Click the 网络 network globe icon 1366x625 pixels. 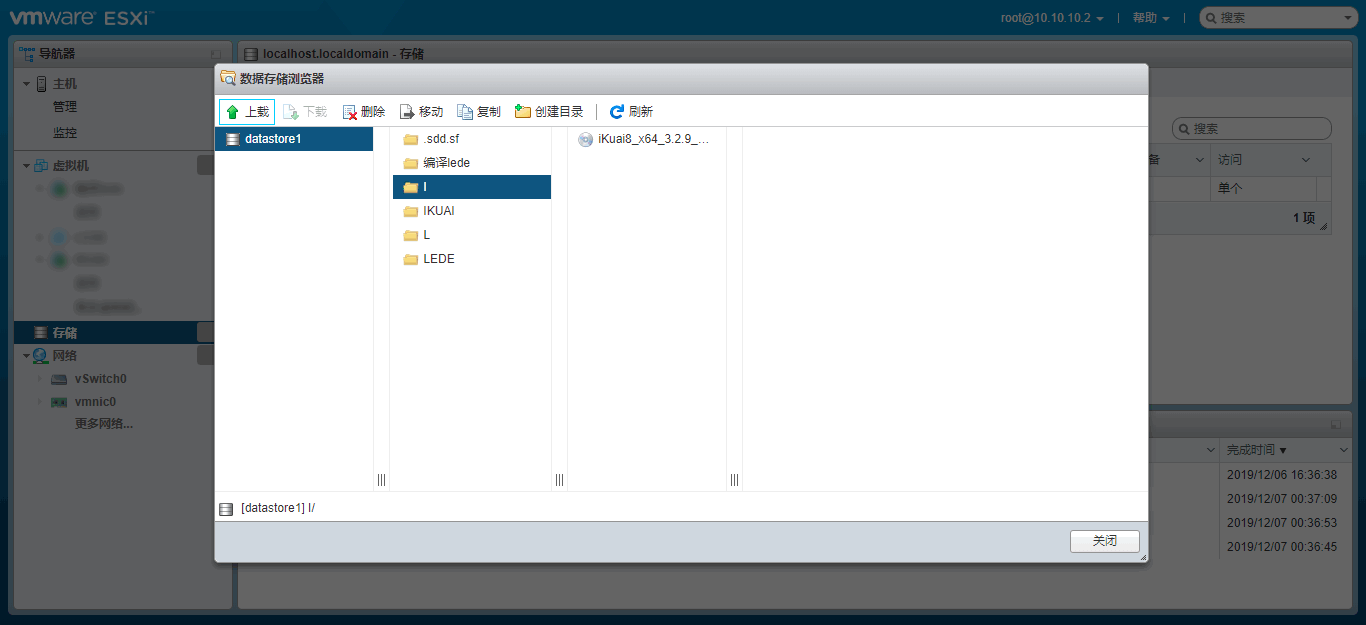[40, 356]
